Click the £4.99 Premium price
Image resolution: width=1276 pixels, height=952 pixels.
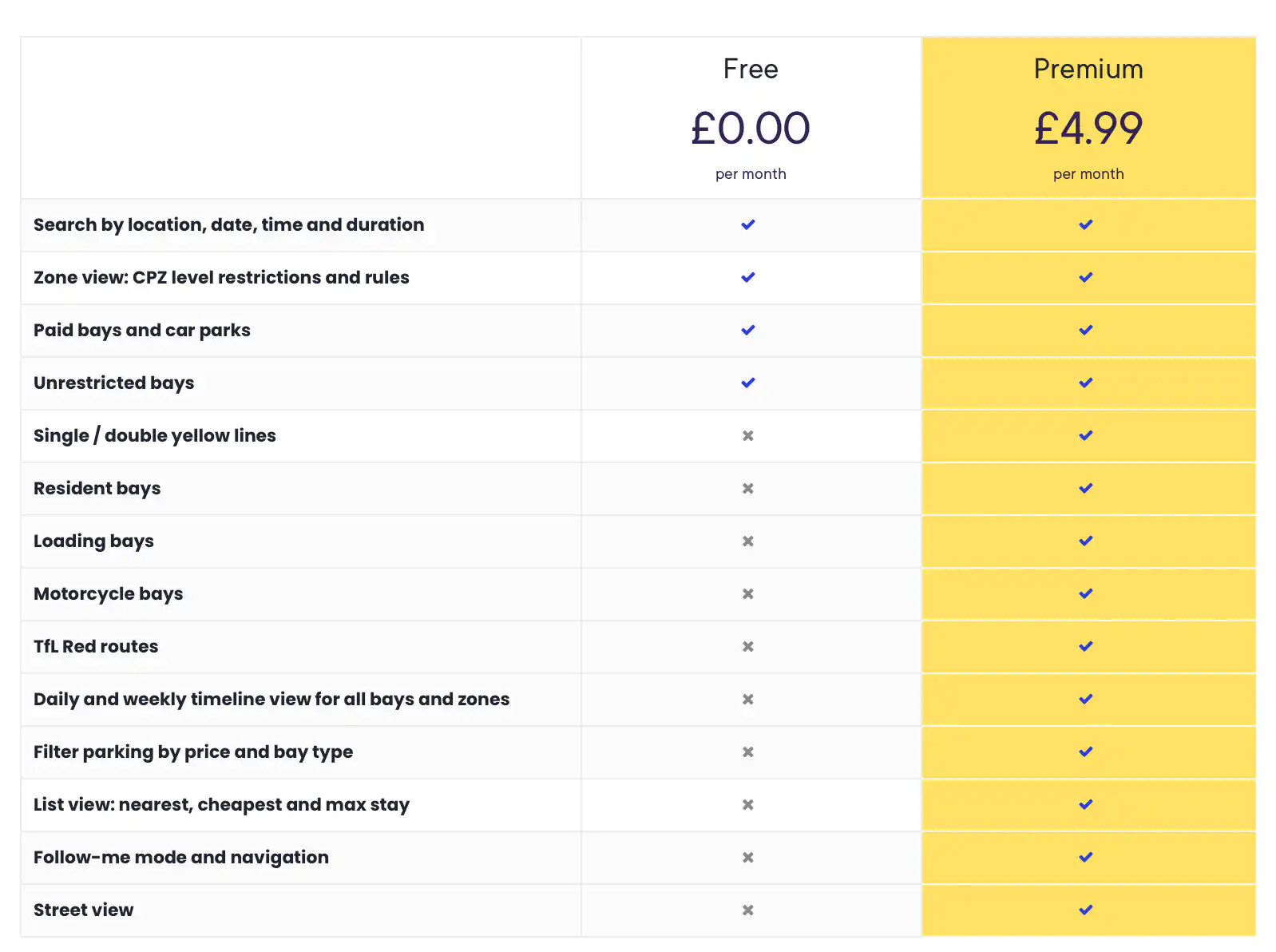point(1088,129)
